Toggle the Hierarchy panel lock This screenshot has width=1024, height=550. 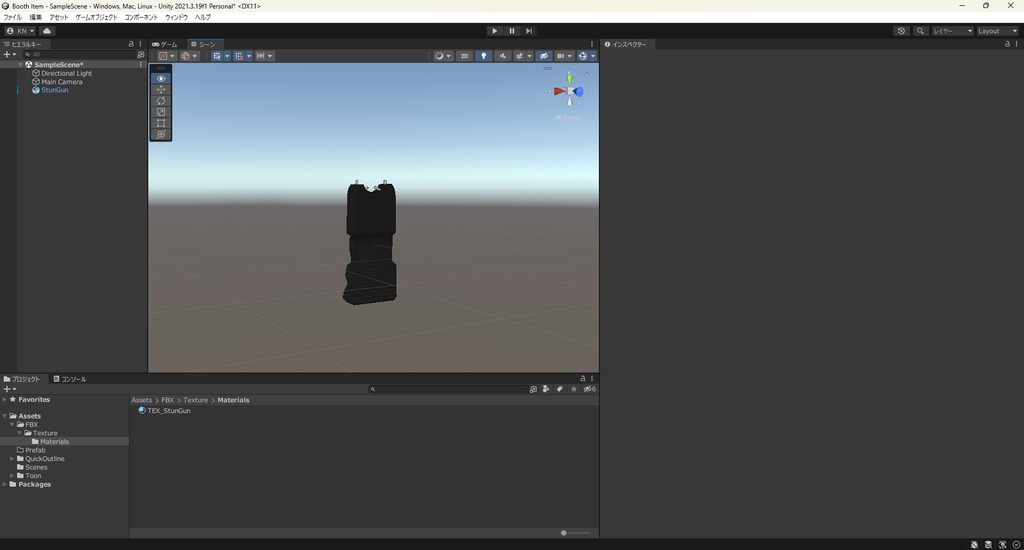tap(131, 44)
